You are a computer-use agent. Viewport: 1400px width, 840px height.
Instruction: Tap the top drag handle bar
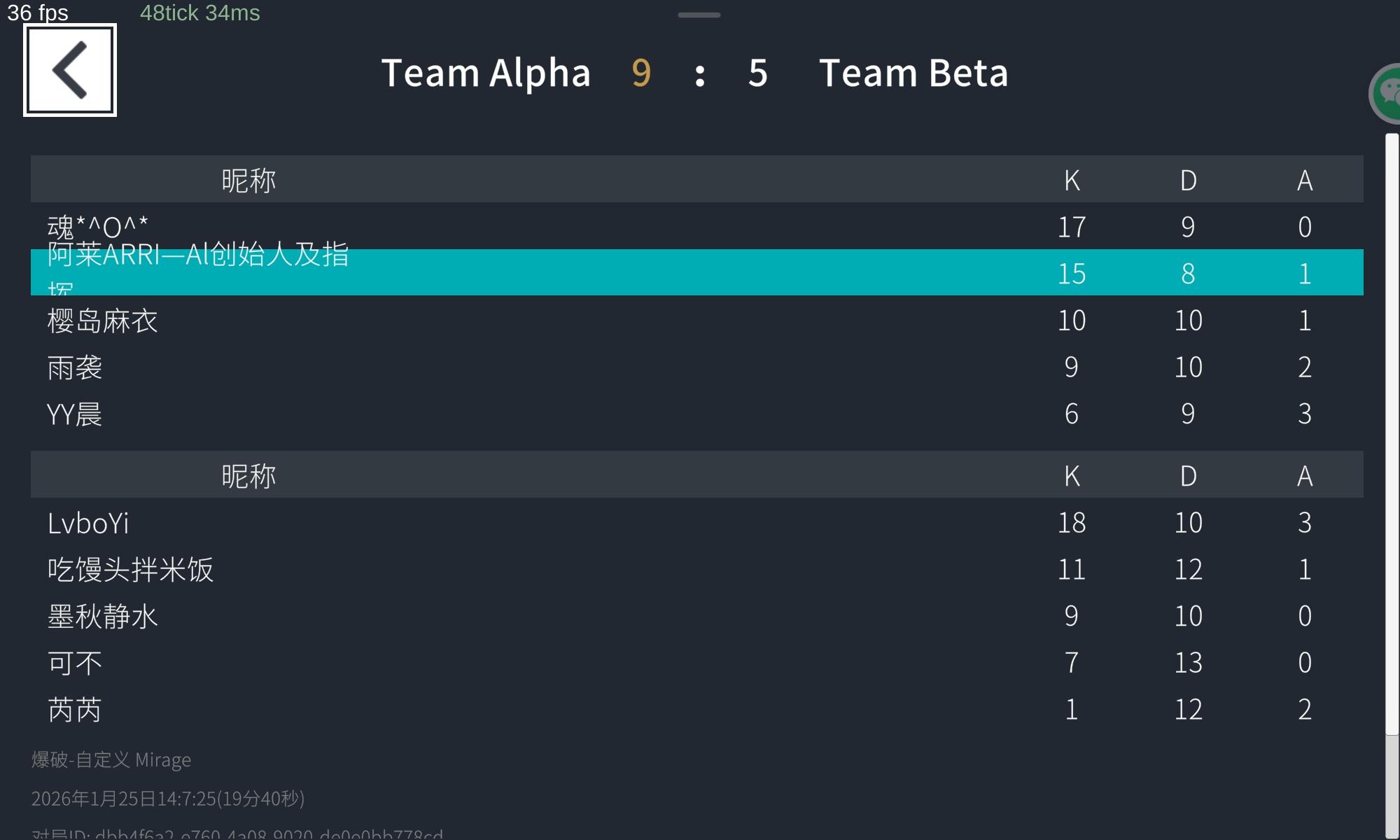tap(699, 15)
